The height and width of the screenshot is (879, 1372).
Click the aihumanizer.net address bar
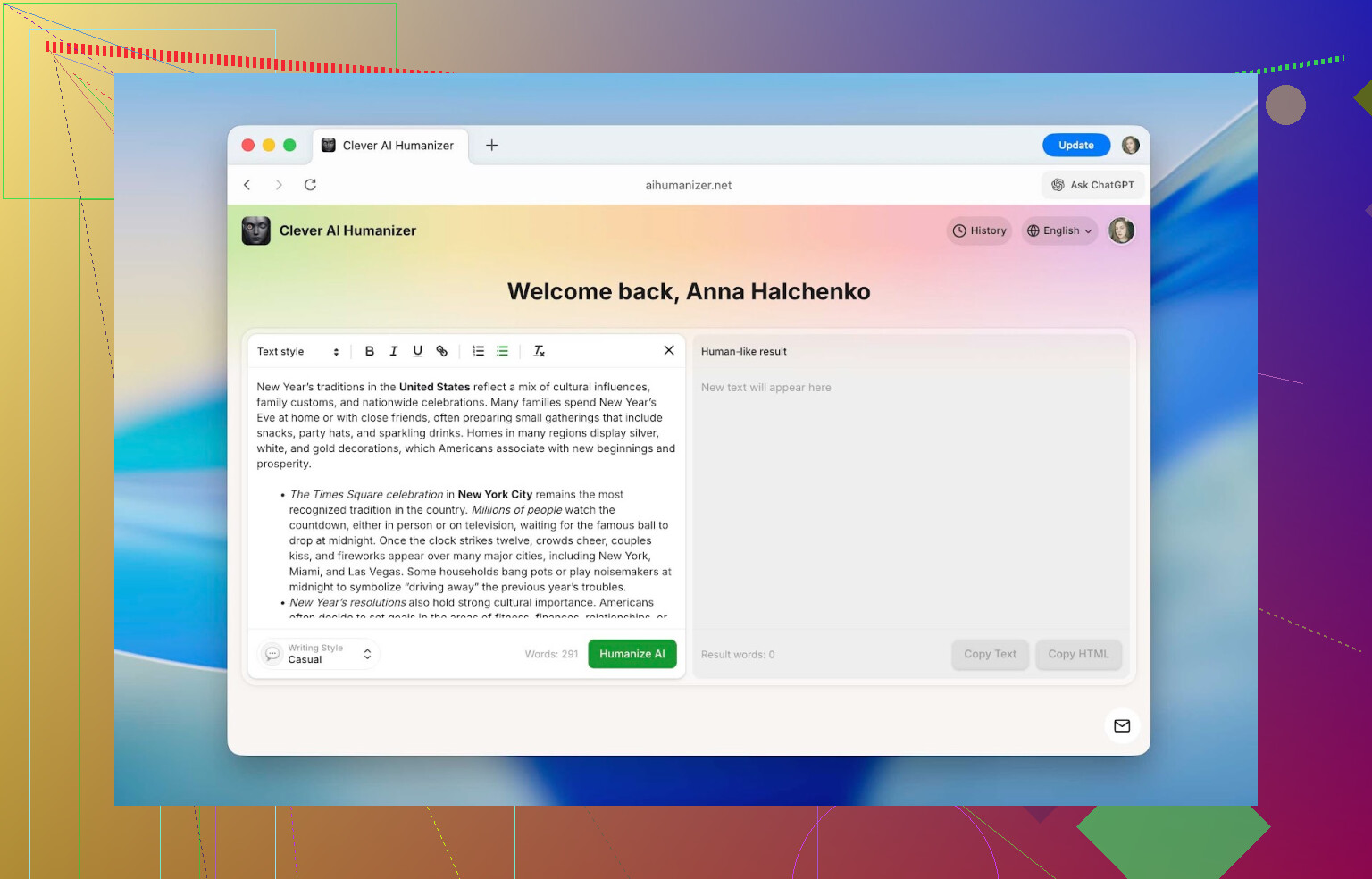tap(688, 185)
